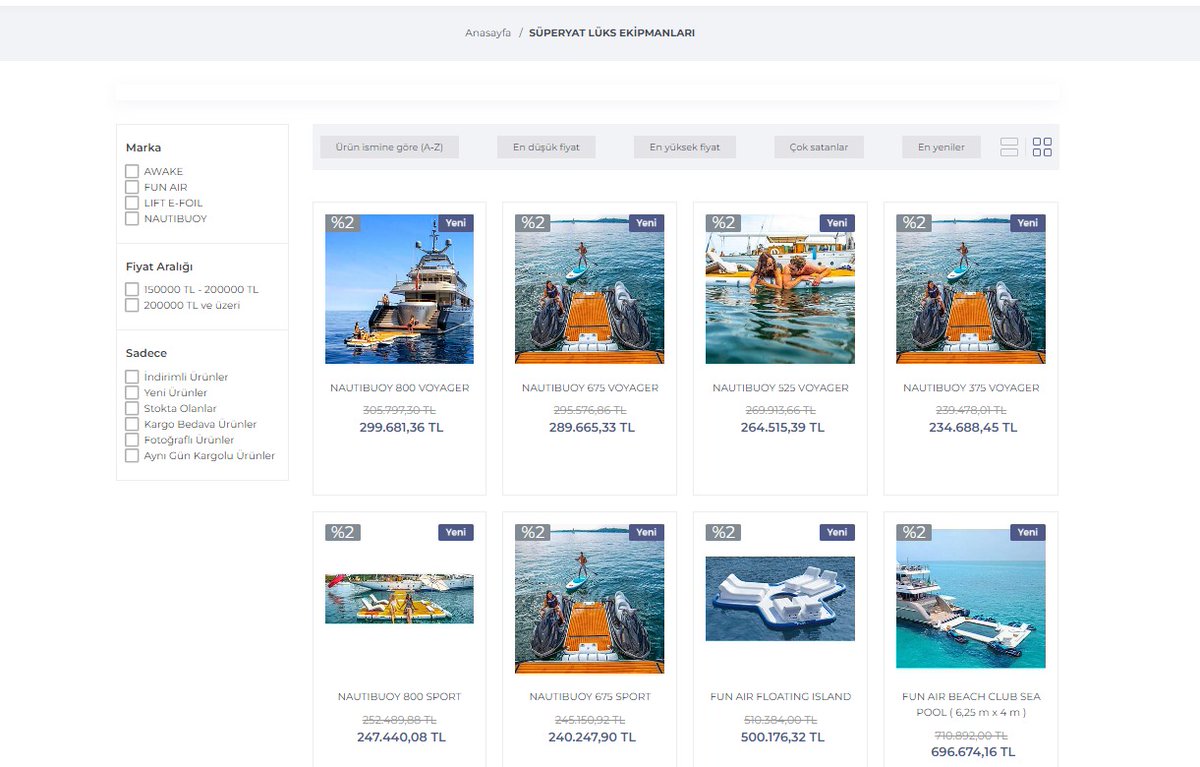Open FUN AIR FLOATING ISLAND product title
Image resolution: width=1200 pixels, height=767 pixels.
780,697
